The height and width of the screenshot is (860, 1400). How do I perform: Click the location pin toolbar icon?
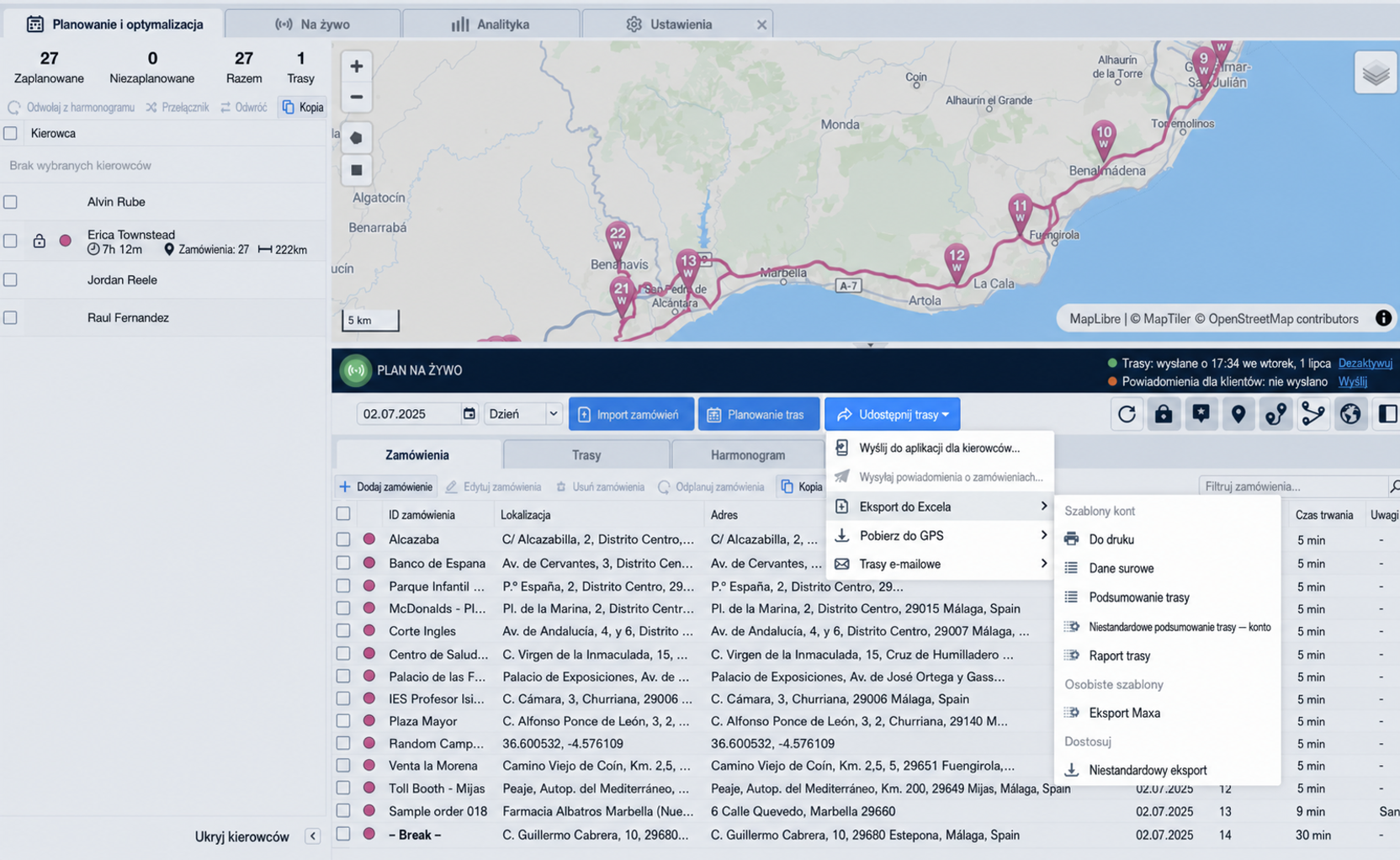point(1238,414)
